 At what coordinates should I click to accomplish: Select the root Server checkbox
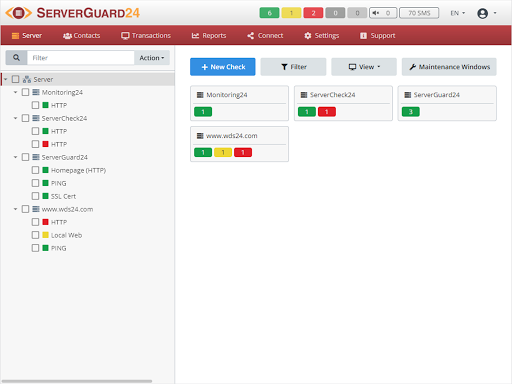tap(15, 79)
